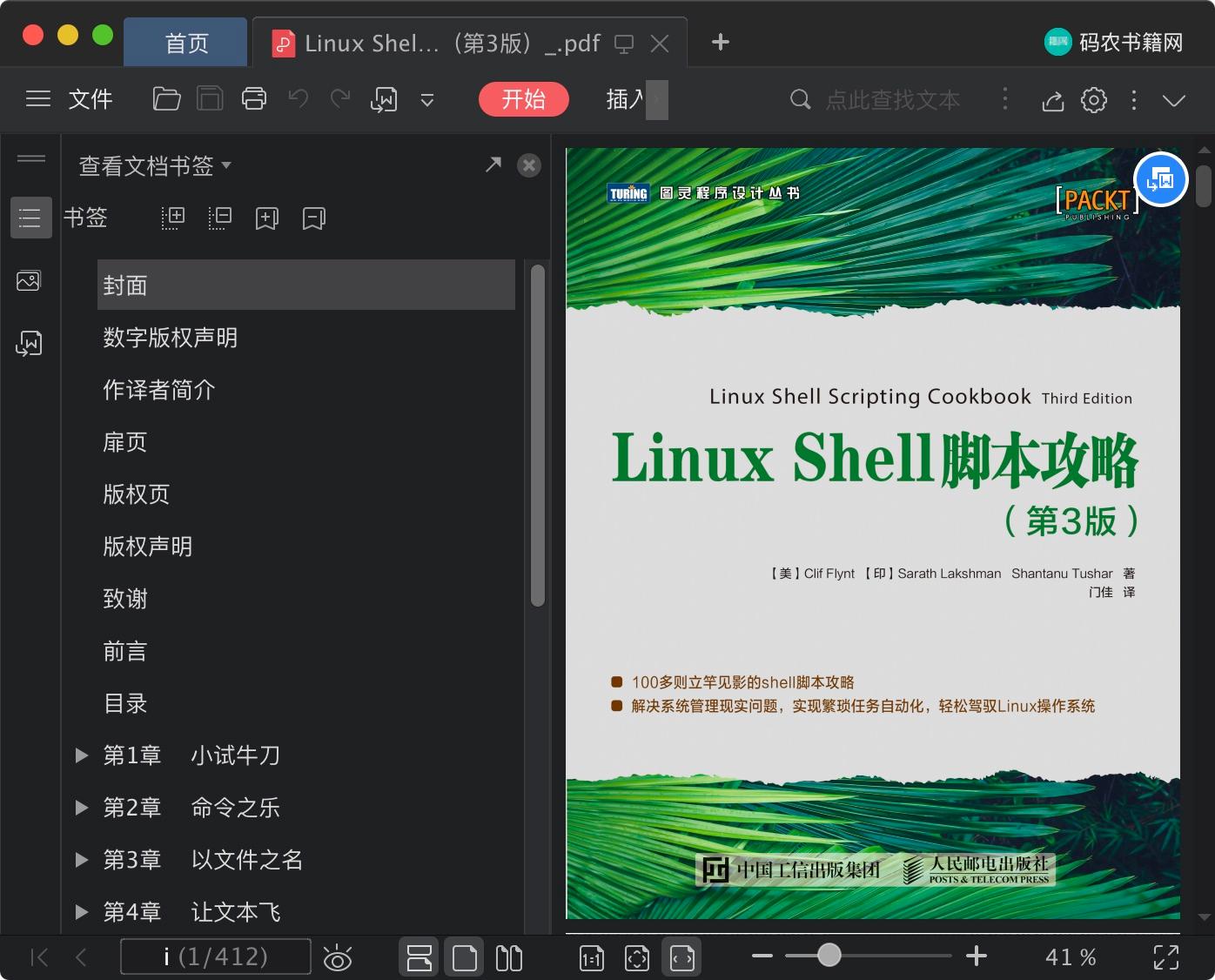Click the search text field 点此查找文本
1215x980 pixels.
point(893,99)
